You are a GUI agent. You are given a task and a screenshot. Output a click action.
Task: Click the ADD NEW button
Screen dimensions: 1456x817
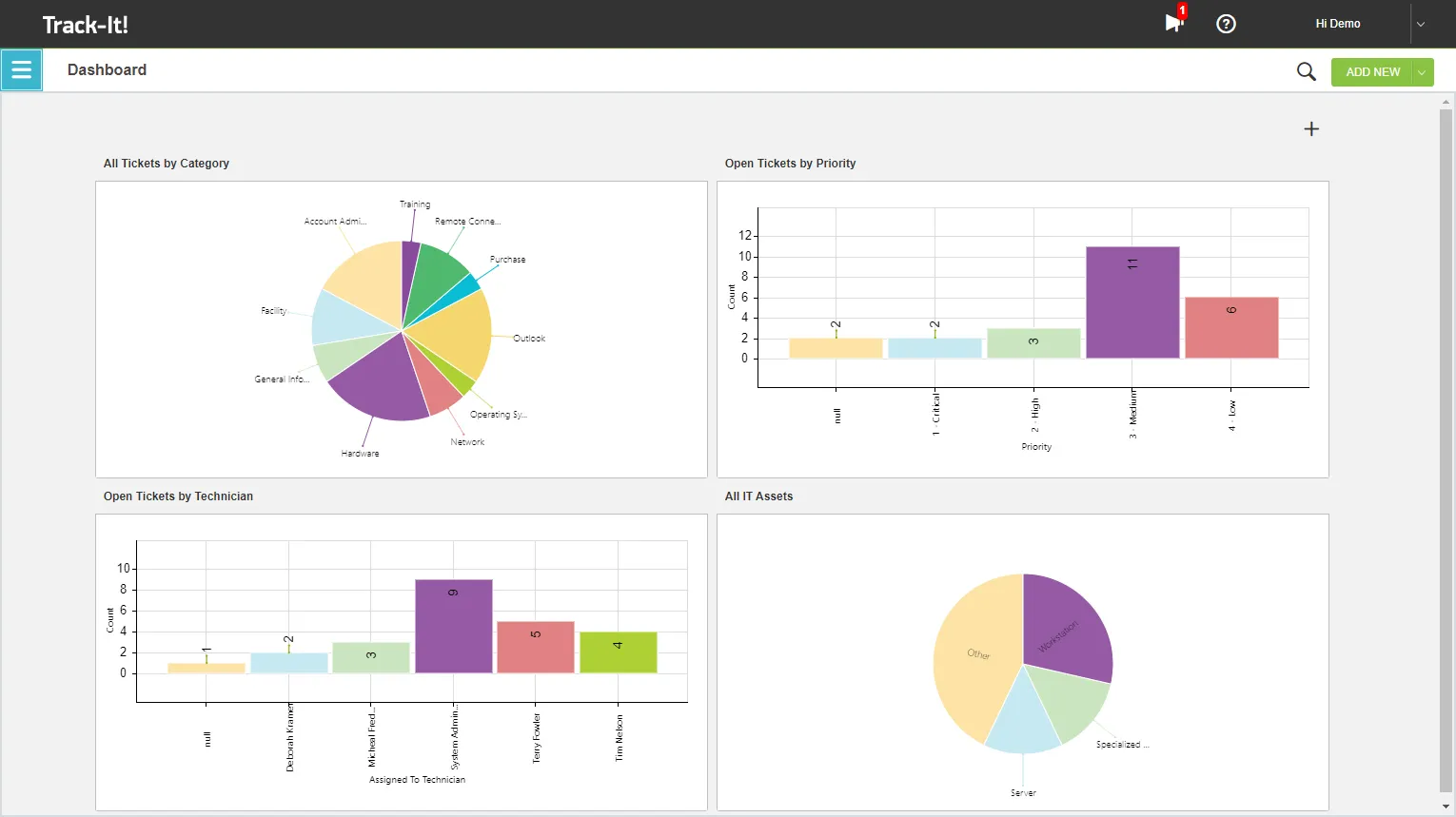click(x=1372, y=71)
